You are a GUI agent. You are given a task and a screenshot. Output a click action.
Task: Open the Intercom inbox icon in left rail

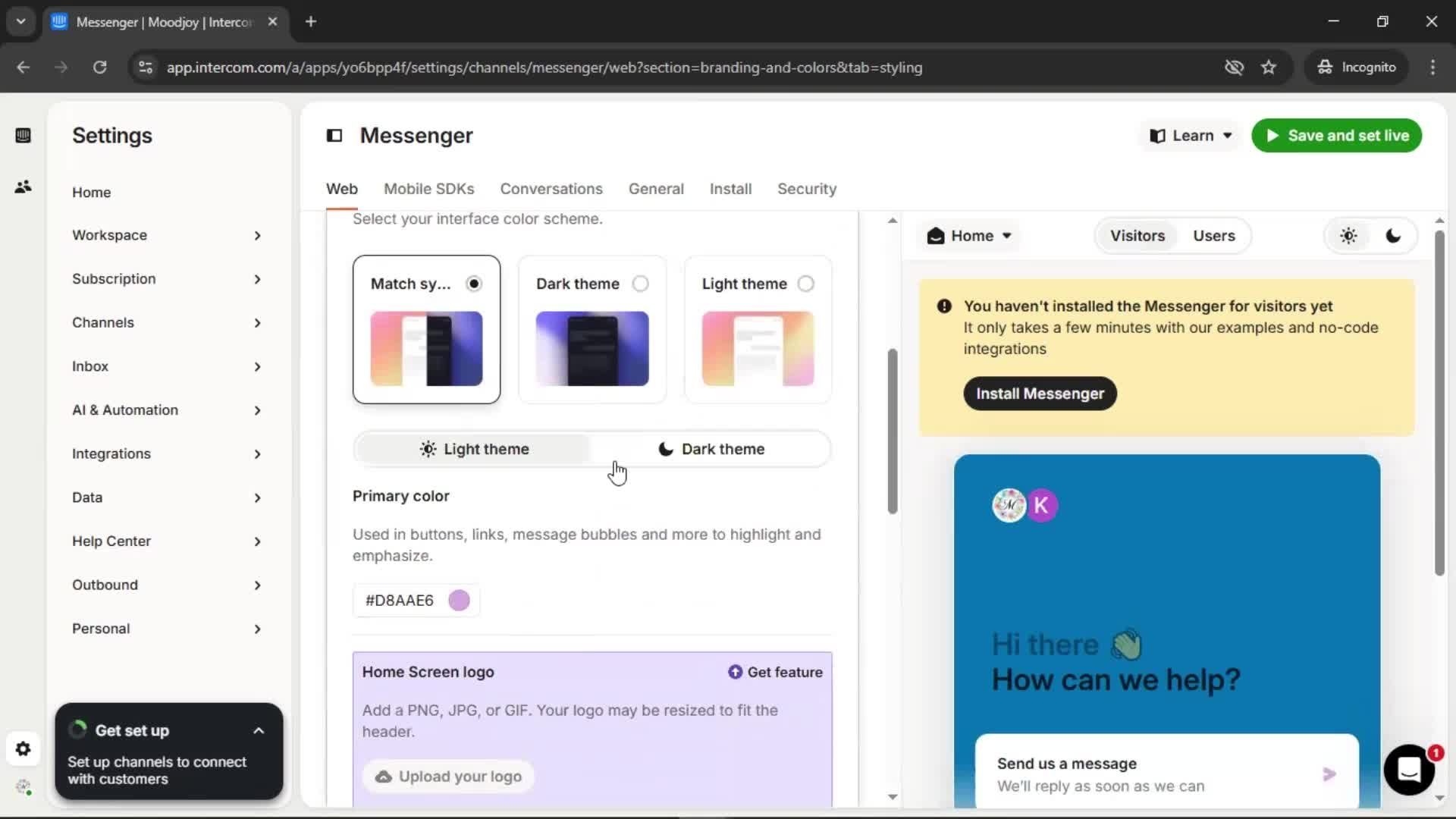[x=23, y=136]
